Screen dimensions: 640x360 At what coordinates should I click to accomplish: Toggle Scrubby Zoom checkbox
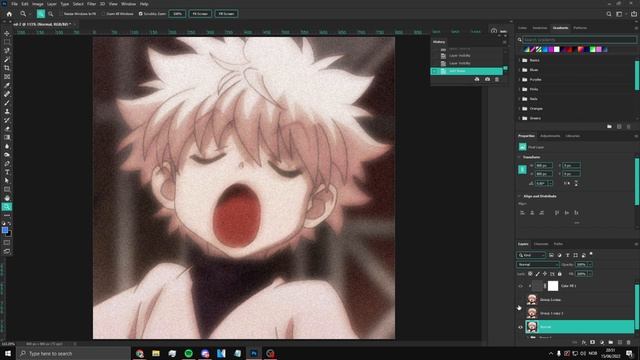[x=140, y=14]
